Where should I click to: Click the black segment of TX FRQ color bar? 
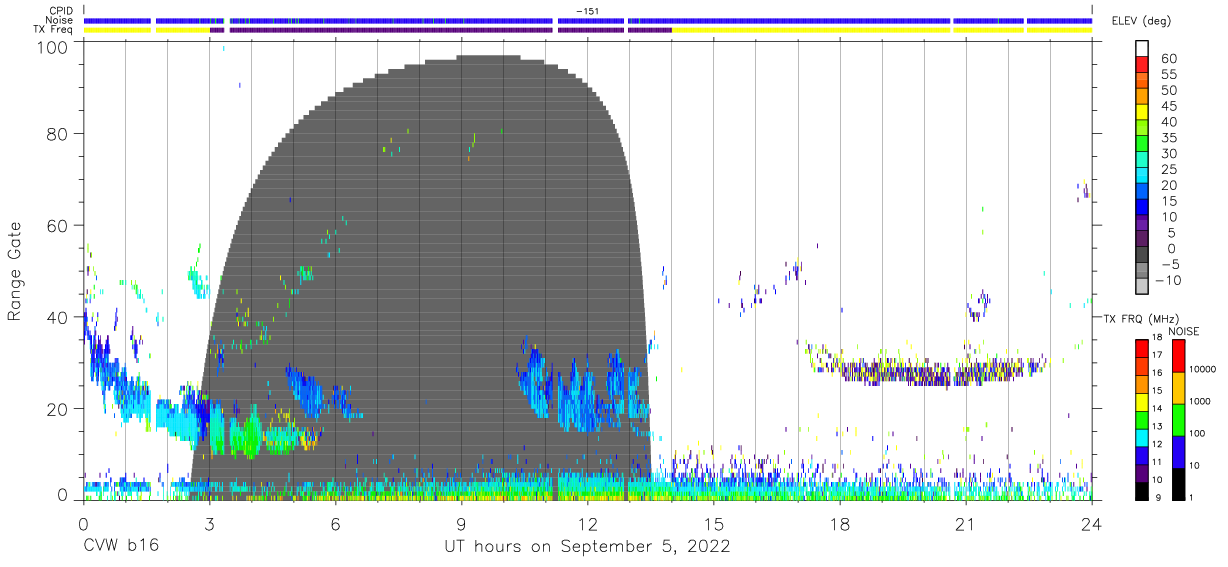[1142, 490]
